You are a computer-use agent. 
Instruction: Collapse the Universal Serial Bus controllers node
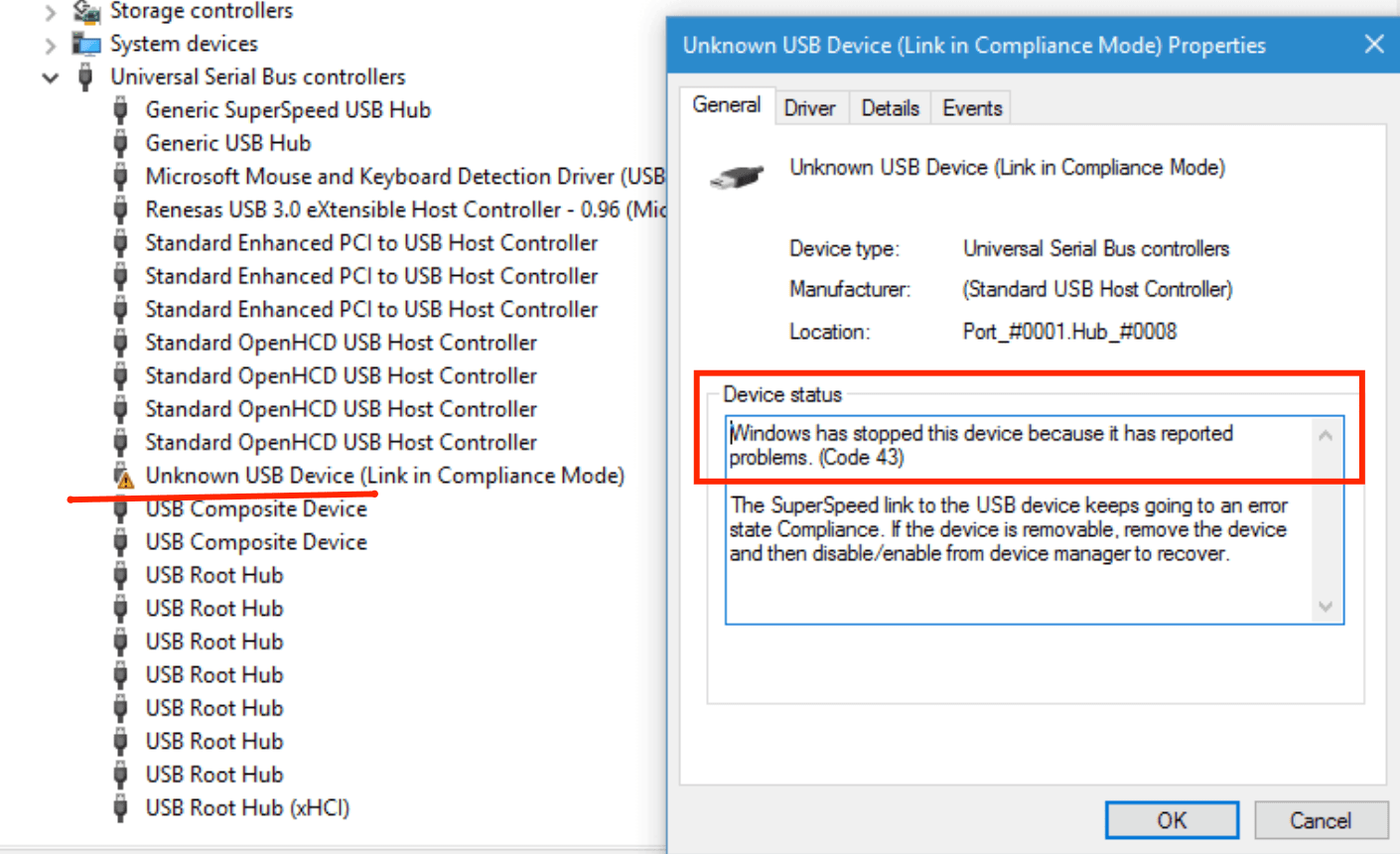pos(51,77)
